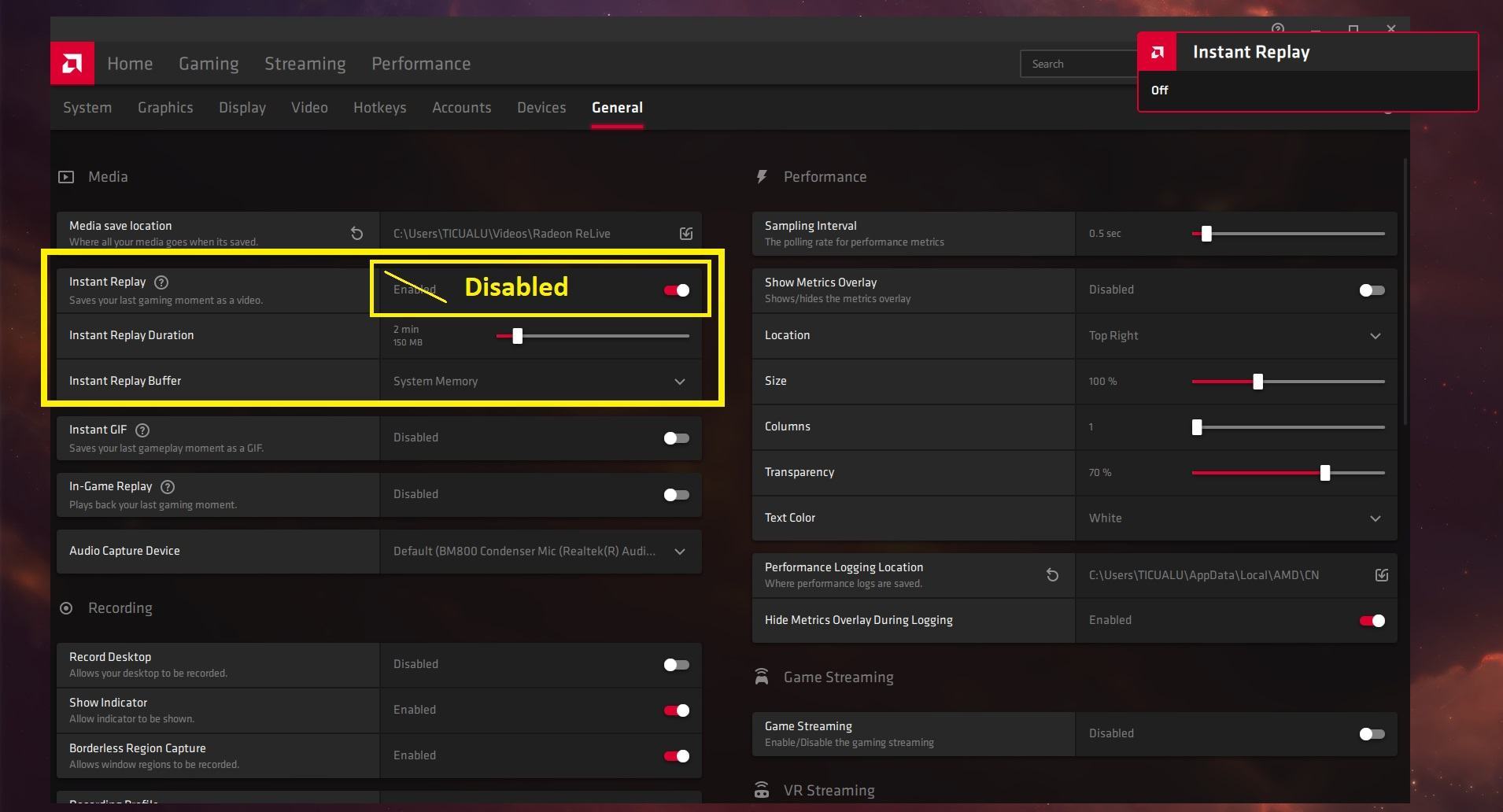
Task: Enable the Record Desktop switch
Action: [677, 665]
